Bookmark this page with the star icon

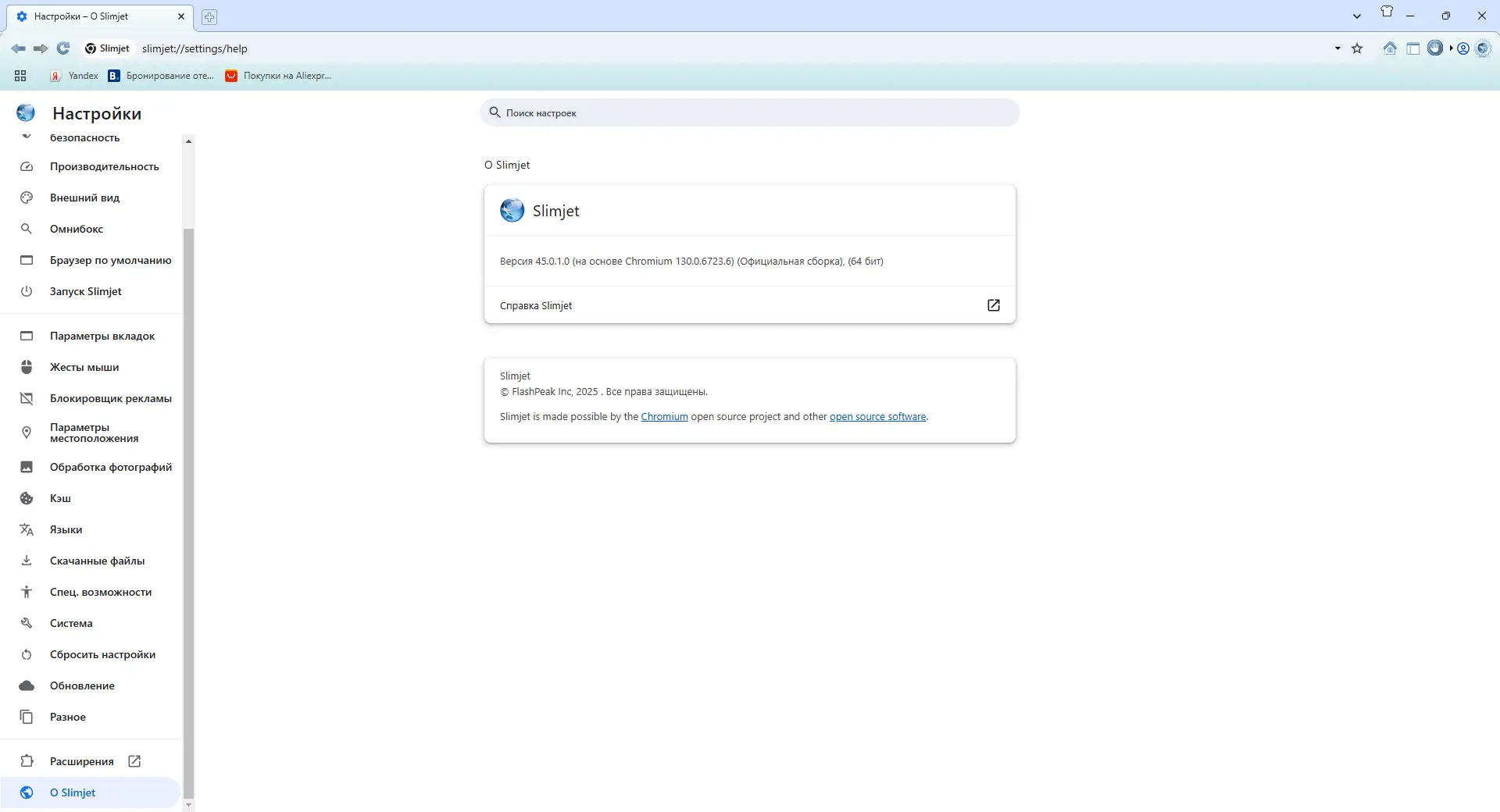pyautogui.click(x=1357, y=48)
